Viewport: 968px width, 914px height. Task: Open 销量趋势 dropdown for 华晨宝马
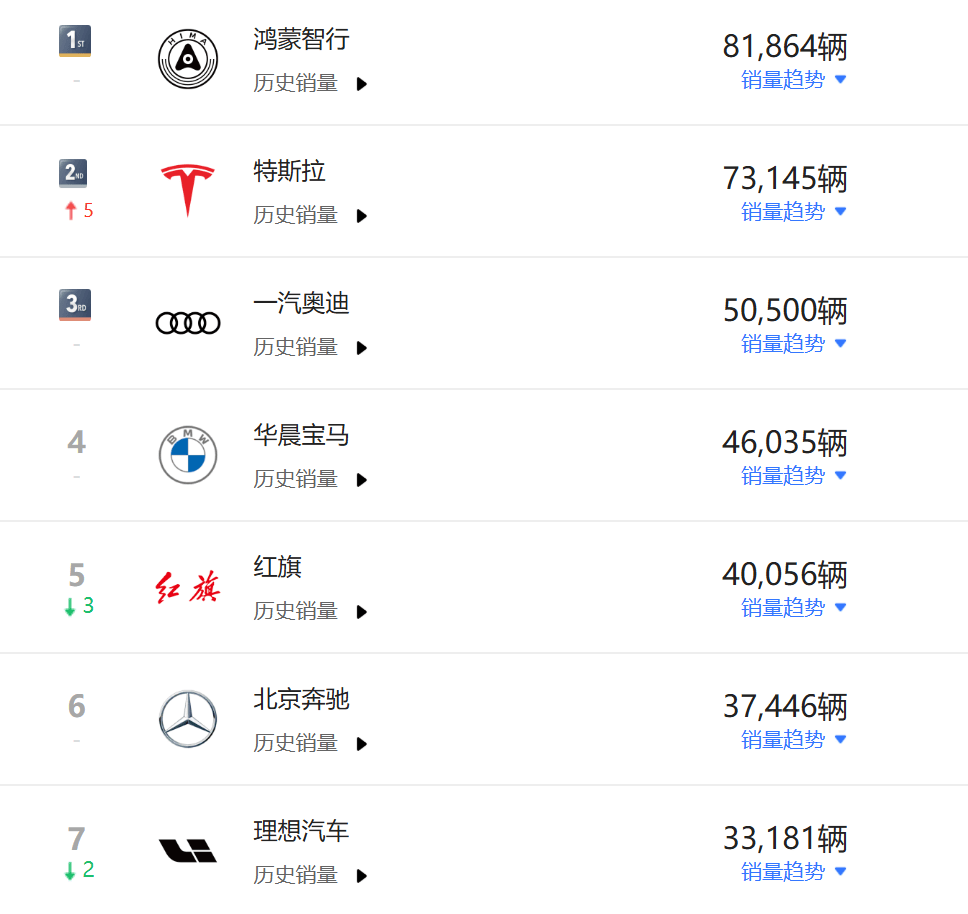point(784,475)
